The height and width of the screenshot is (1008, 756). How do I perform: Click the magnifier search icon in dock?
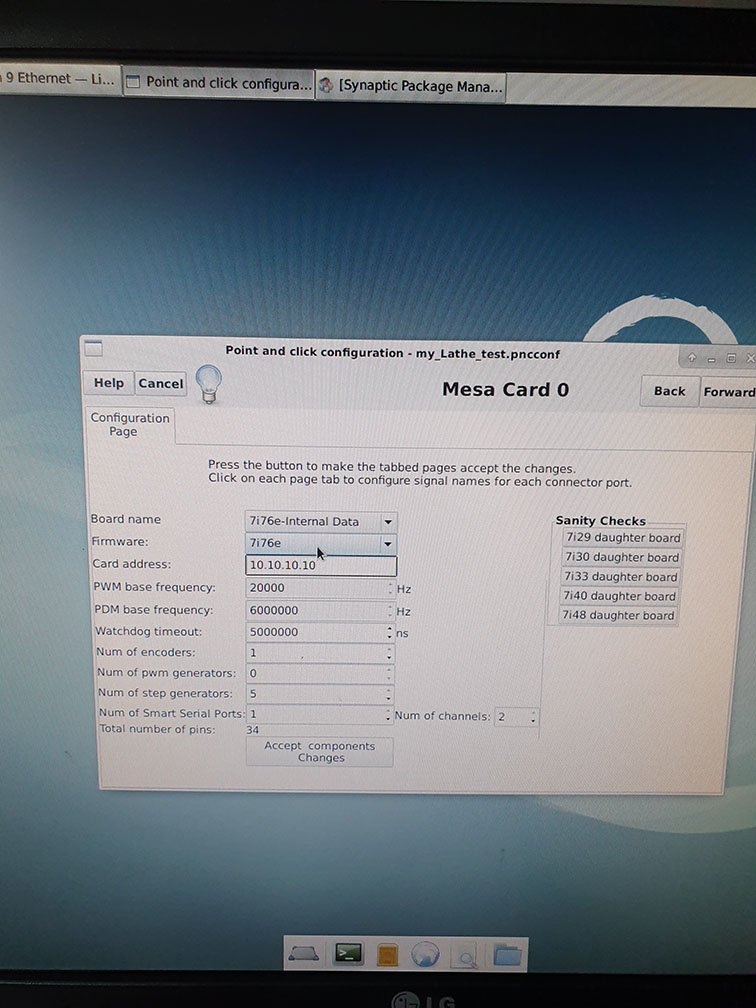[x=464, y=956]
